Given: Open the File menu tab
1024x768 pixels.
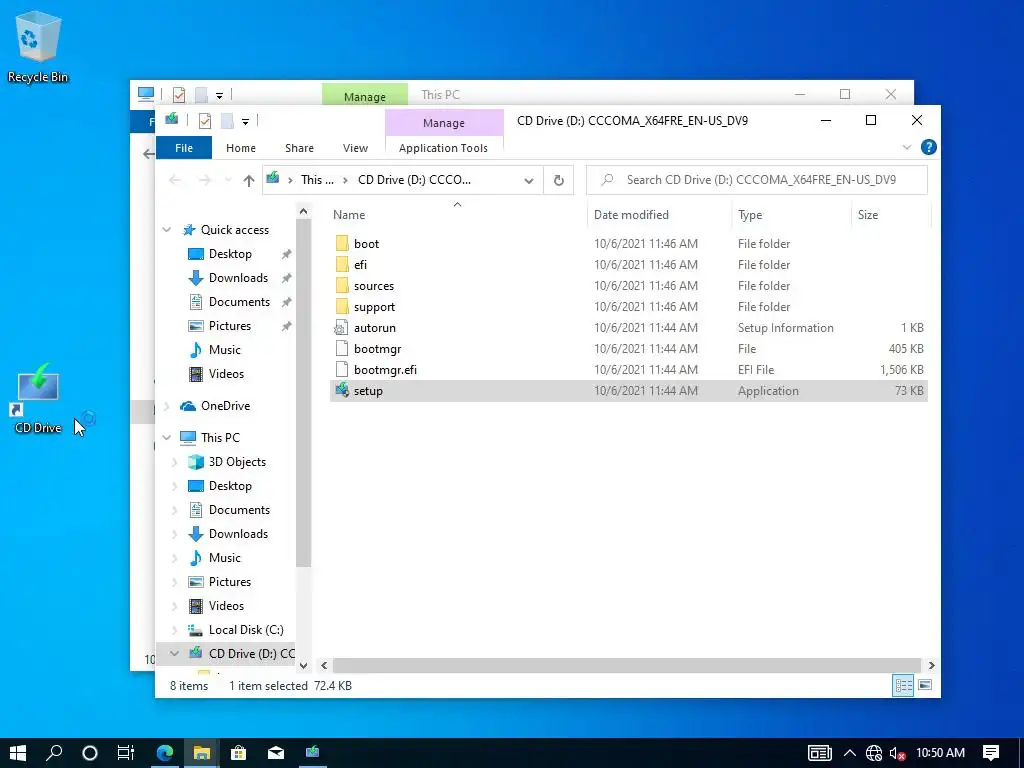Looking at the screenshot, I should coord(184,148).
